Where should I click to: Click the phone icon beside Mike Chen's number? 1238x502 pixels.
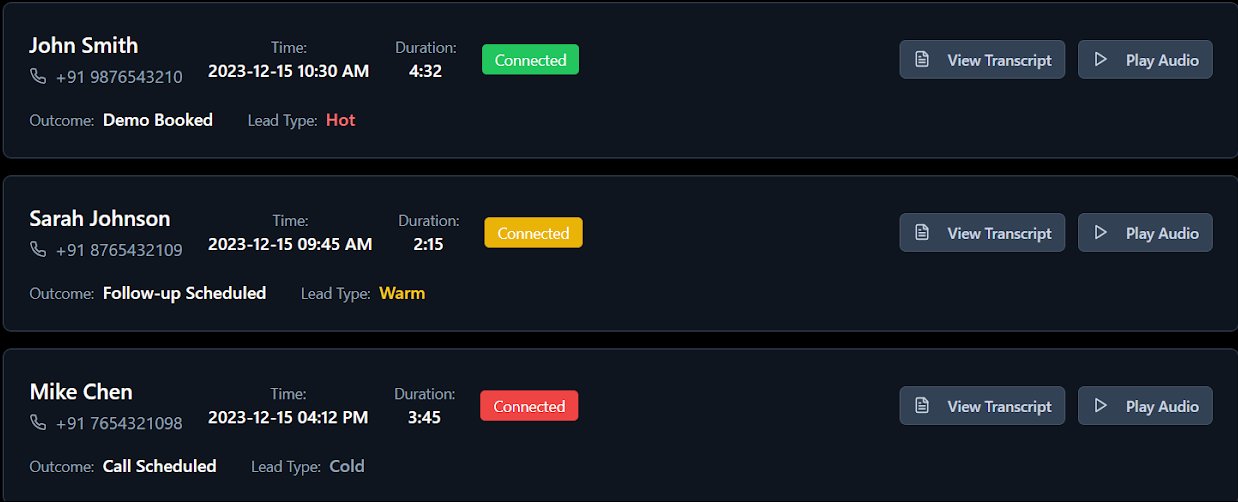(38, 422)
